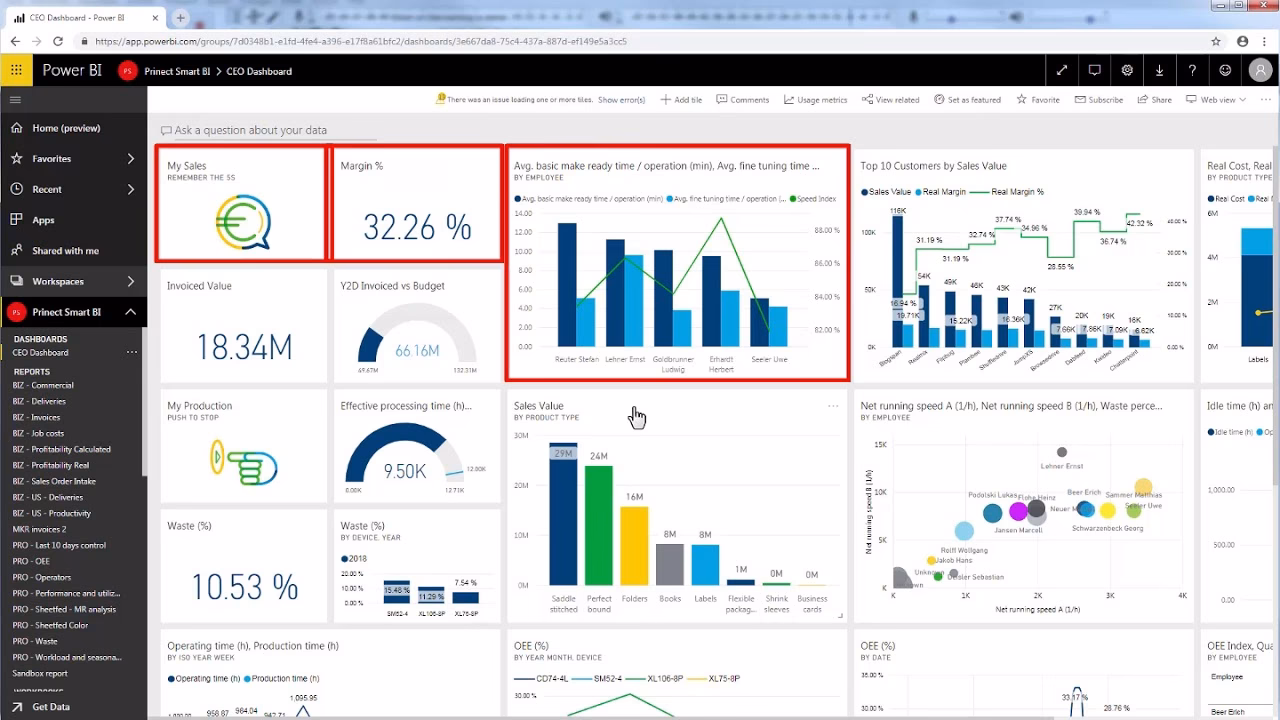
Task: Open the Prinect Smart BI workspace icon
Action: pyautogui.click(x=126, y=70)
